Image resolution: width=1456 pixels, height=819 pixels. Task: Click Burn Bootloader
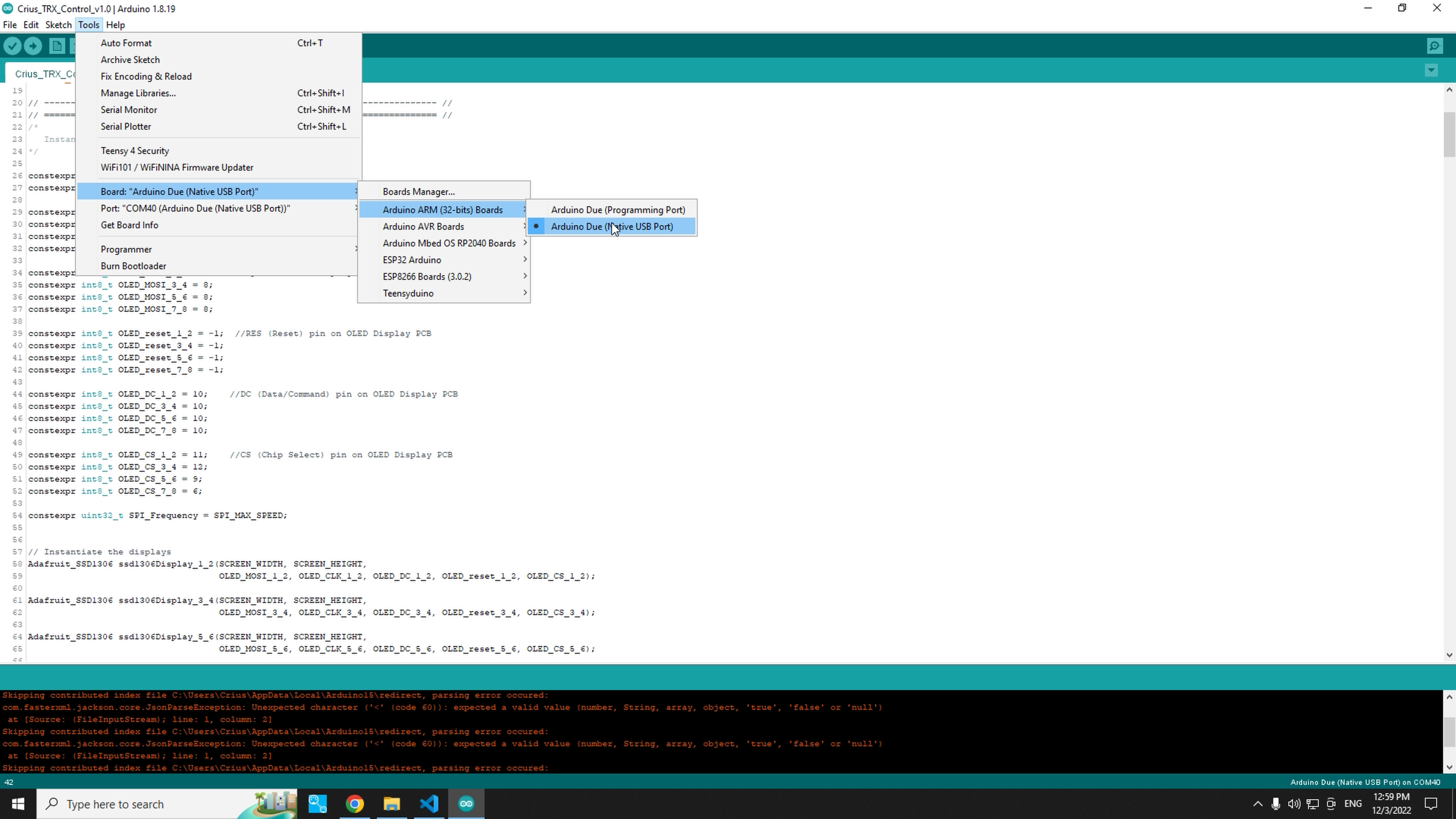coord(133,266)
